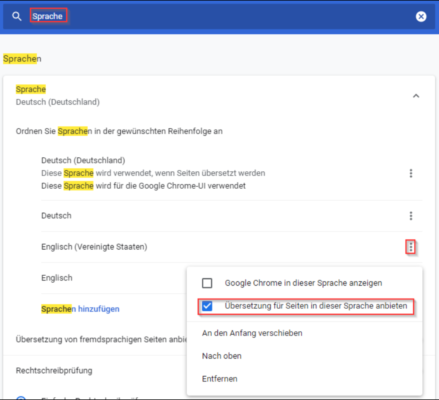The width and height of the screenshot is (439, 400).
Task: Click Übersetzung von fremdsprachigen Seiten row
Action: tap(101, 339)
